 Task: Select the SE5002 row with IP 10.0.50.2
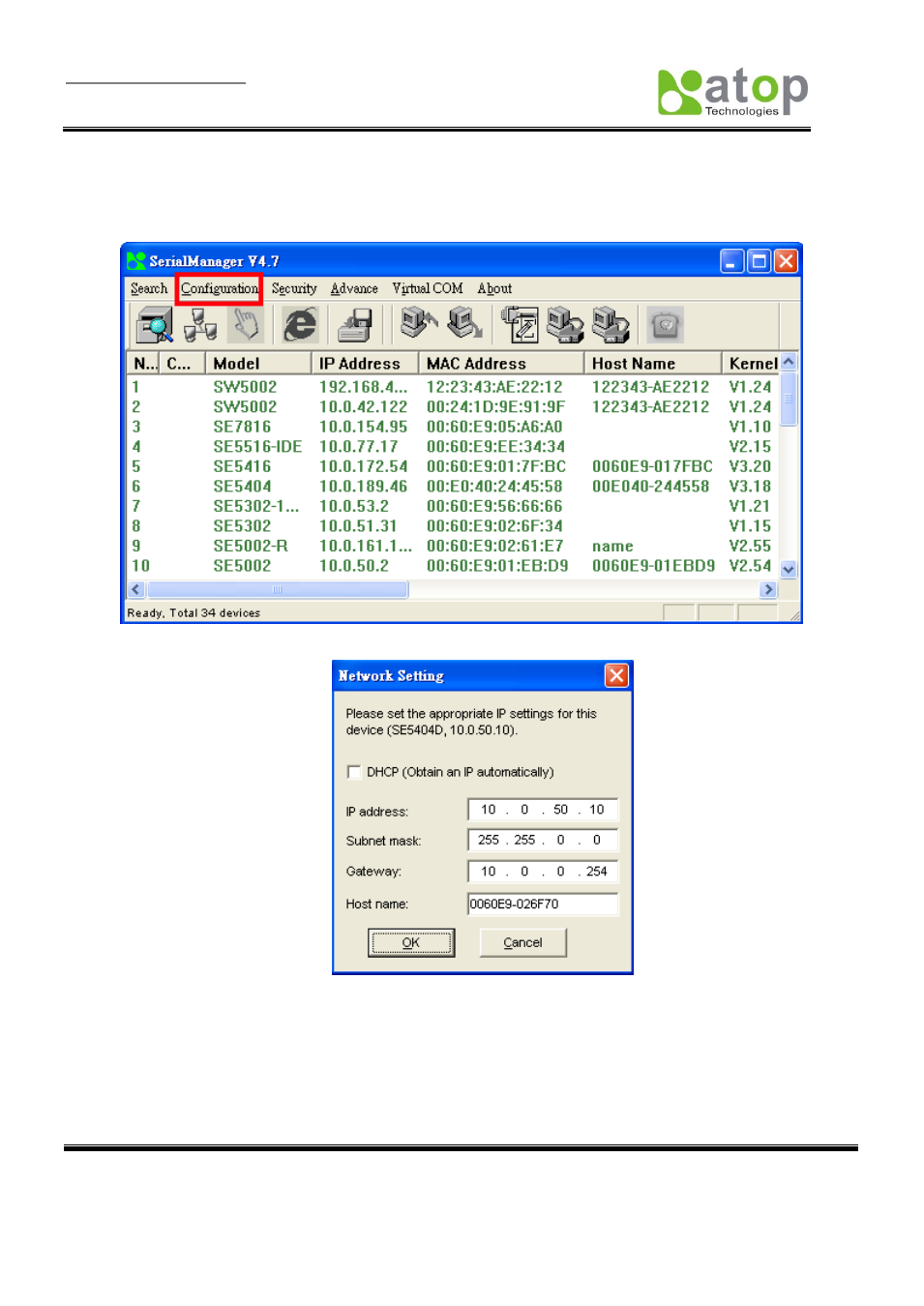coord(453,566)
